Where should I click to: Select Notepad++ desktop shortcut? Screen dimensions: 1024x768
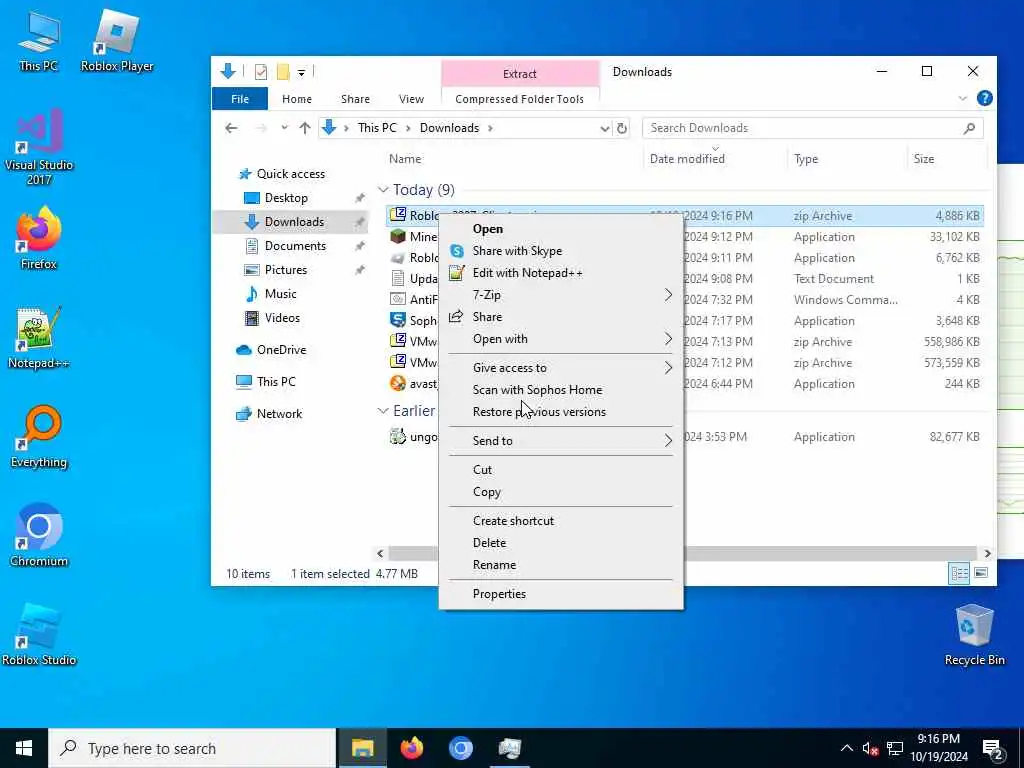point(39,338)
